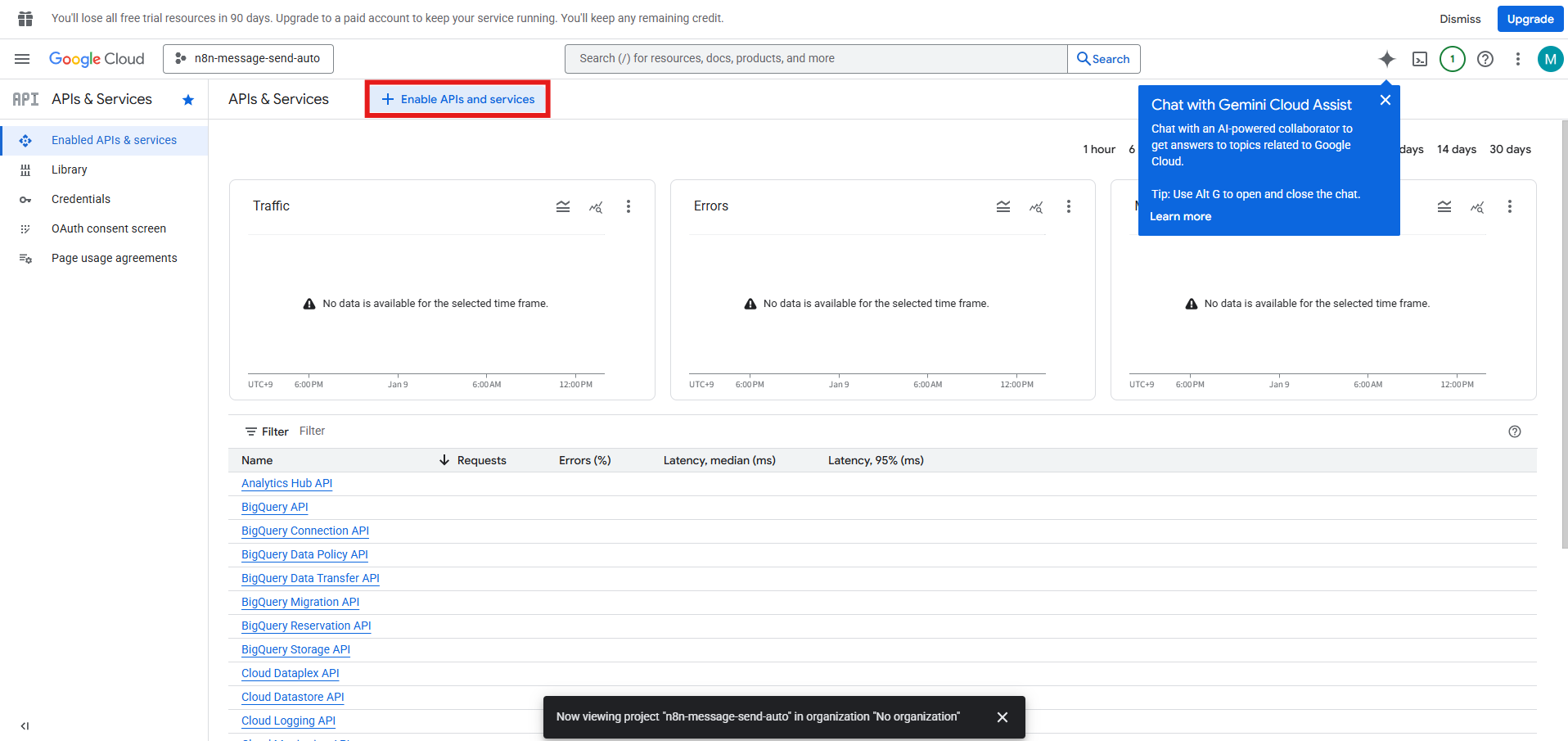Viewport: 1568px width, 741px height.
Task: Open the top-right three-dot options menu
Action: [1517, 58]
